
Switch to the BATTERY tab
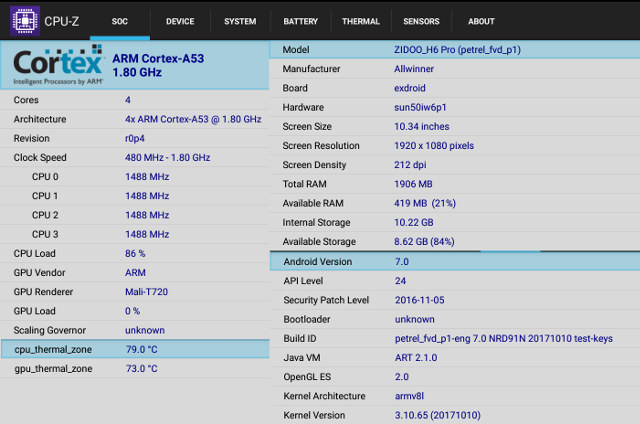click(x=300, y=21)
